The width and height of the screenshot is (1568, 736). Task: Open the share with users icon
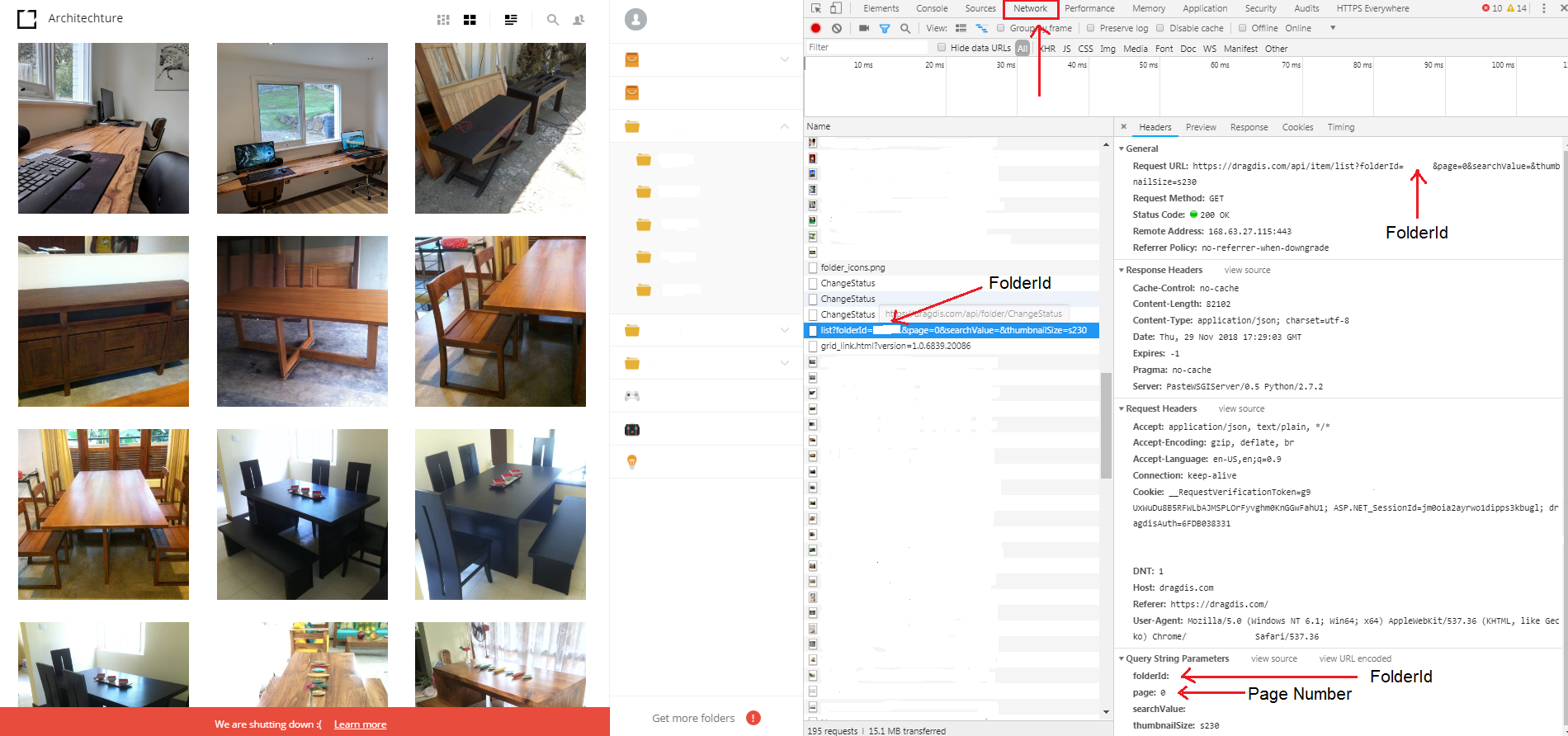pos(579,20)
